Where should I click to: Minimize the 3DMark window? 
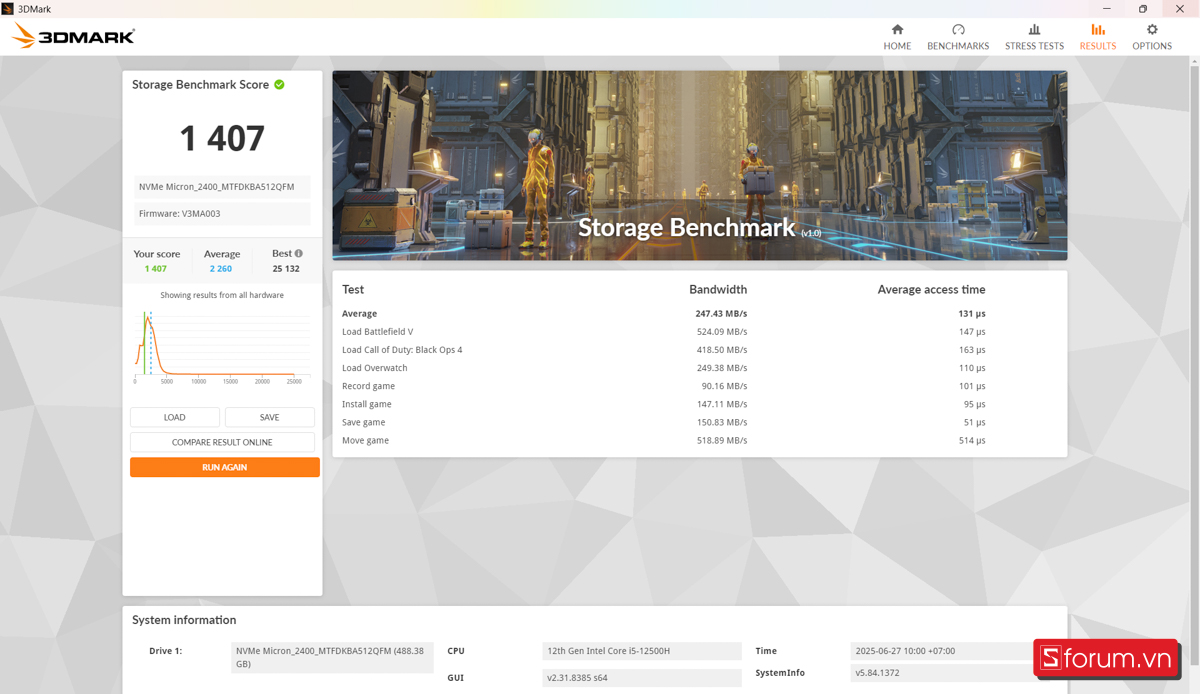1106,9
